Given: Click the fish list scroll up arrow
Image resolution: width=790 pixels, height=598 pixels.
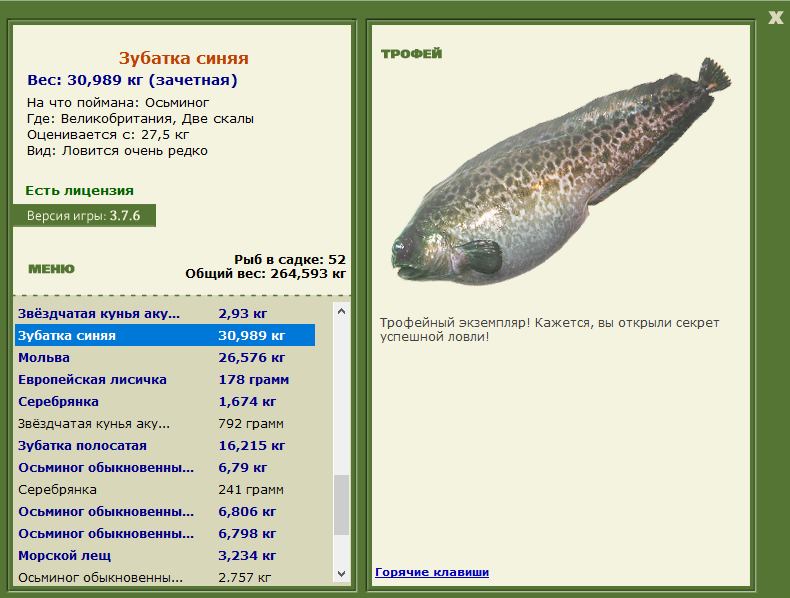Looking at the screenshot, I should [x=341, y=311].
